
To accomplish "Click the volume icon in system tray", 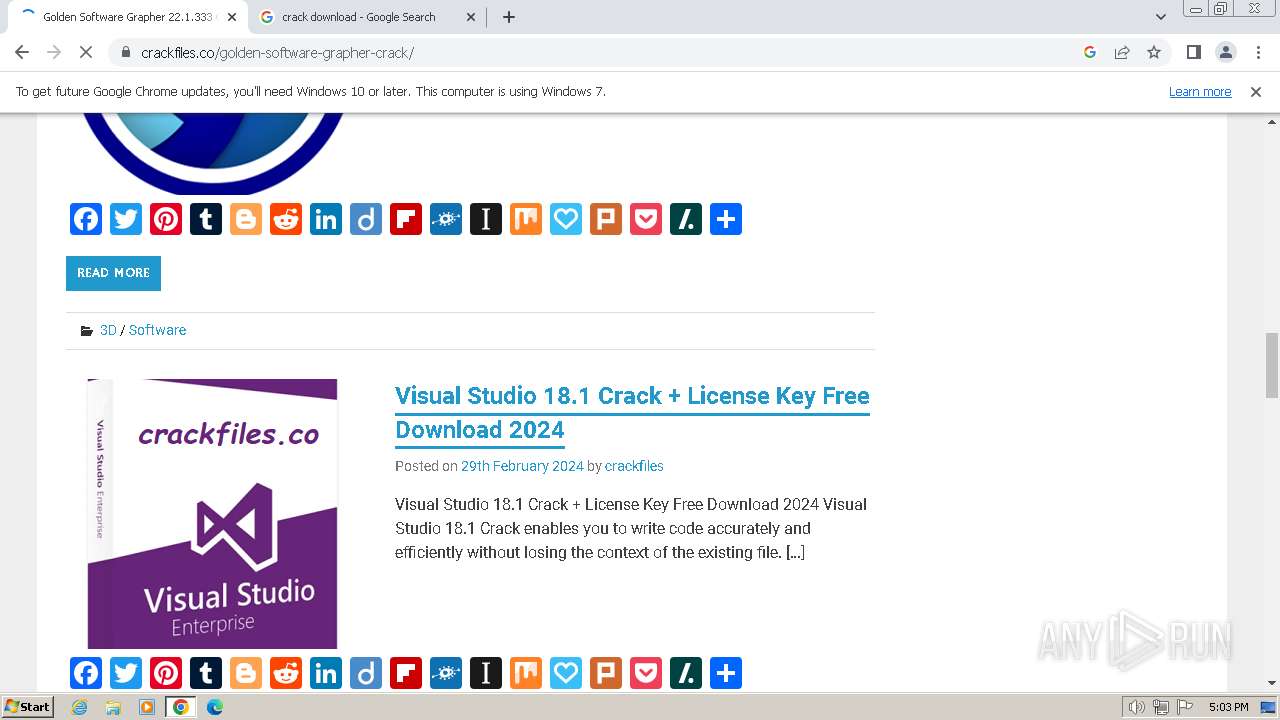I will (1137, 707).
